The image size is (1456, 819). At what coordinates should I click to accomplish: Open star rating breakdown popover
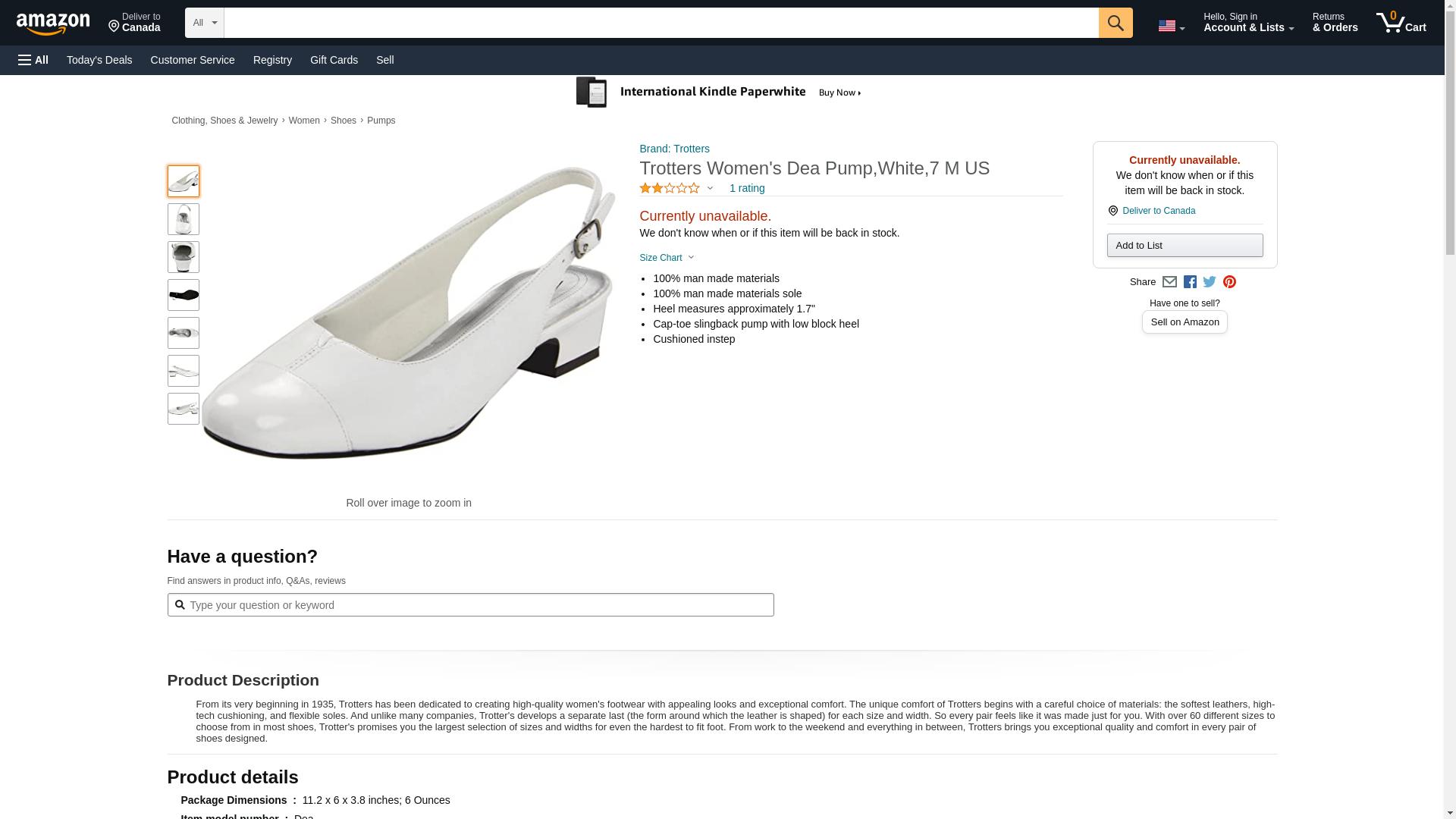click(x=676, y=188)
